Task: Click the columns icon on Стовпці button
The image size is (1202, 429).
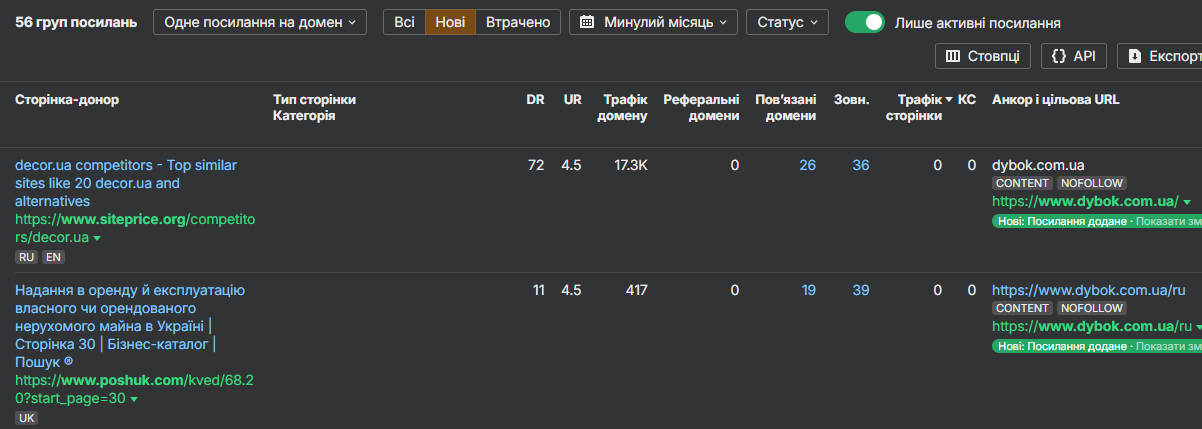Action: 953,56
